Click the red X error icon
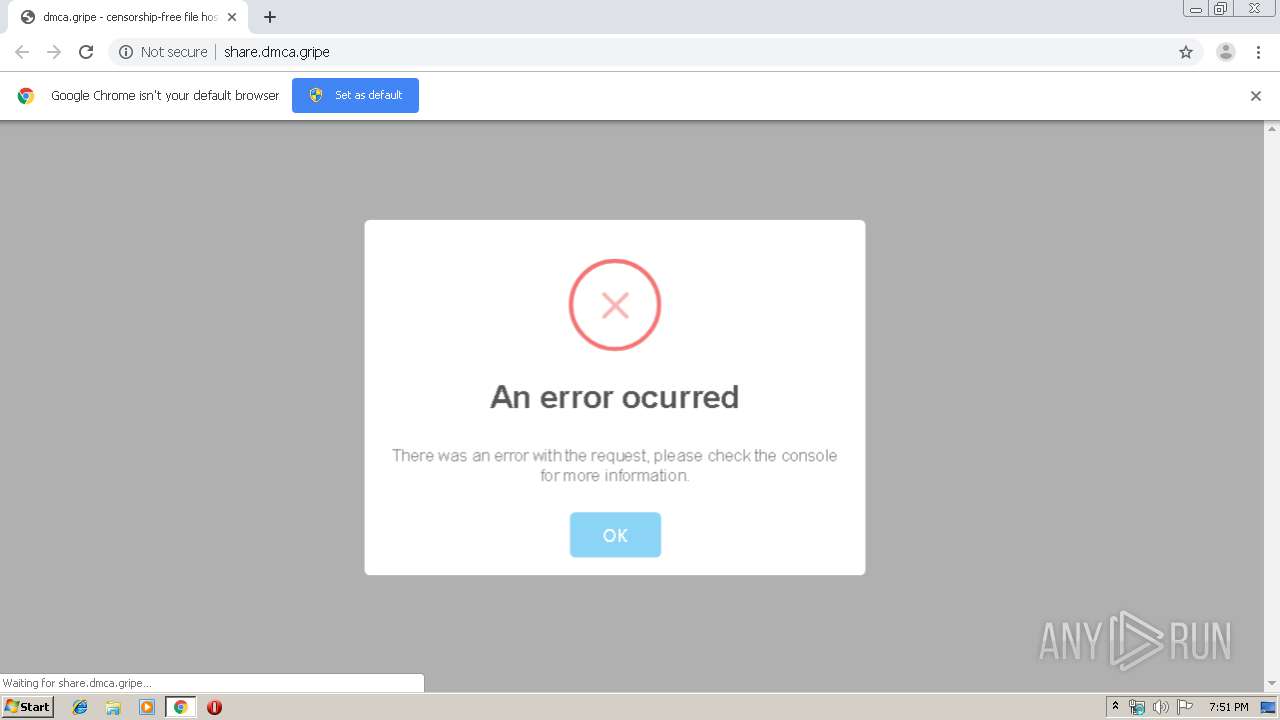The width and height of the screenshot is (1280, 720). [x=615, y=305]
